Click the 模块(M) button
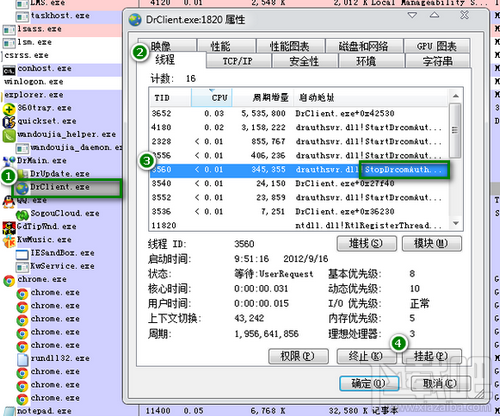 tap(432, 243)
